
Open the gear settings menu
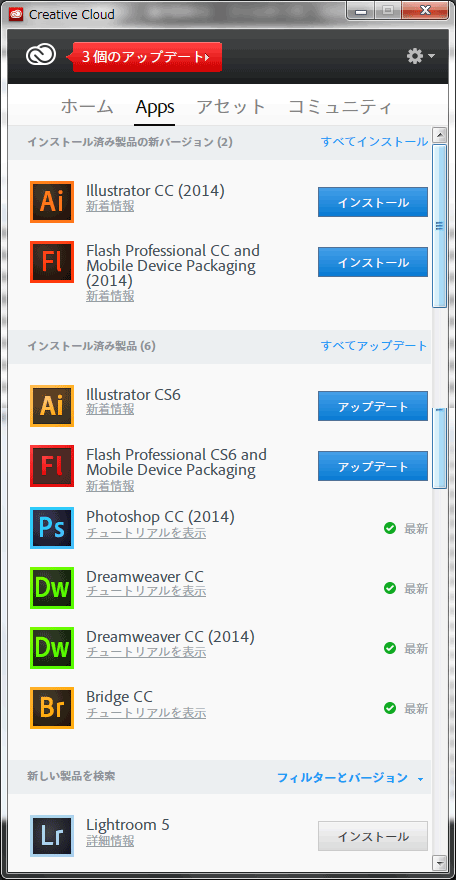tap(421, 56)
